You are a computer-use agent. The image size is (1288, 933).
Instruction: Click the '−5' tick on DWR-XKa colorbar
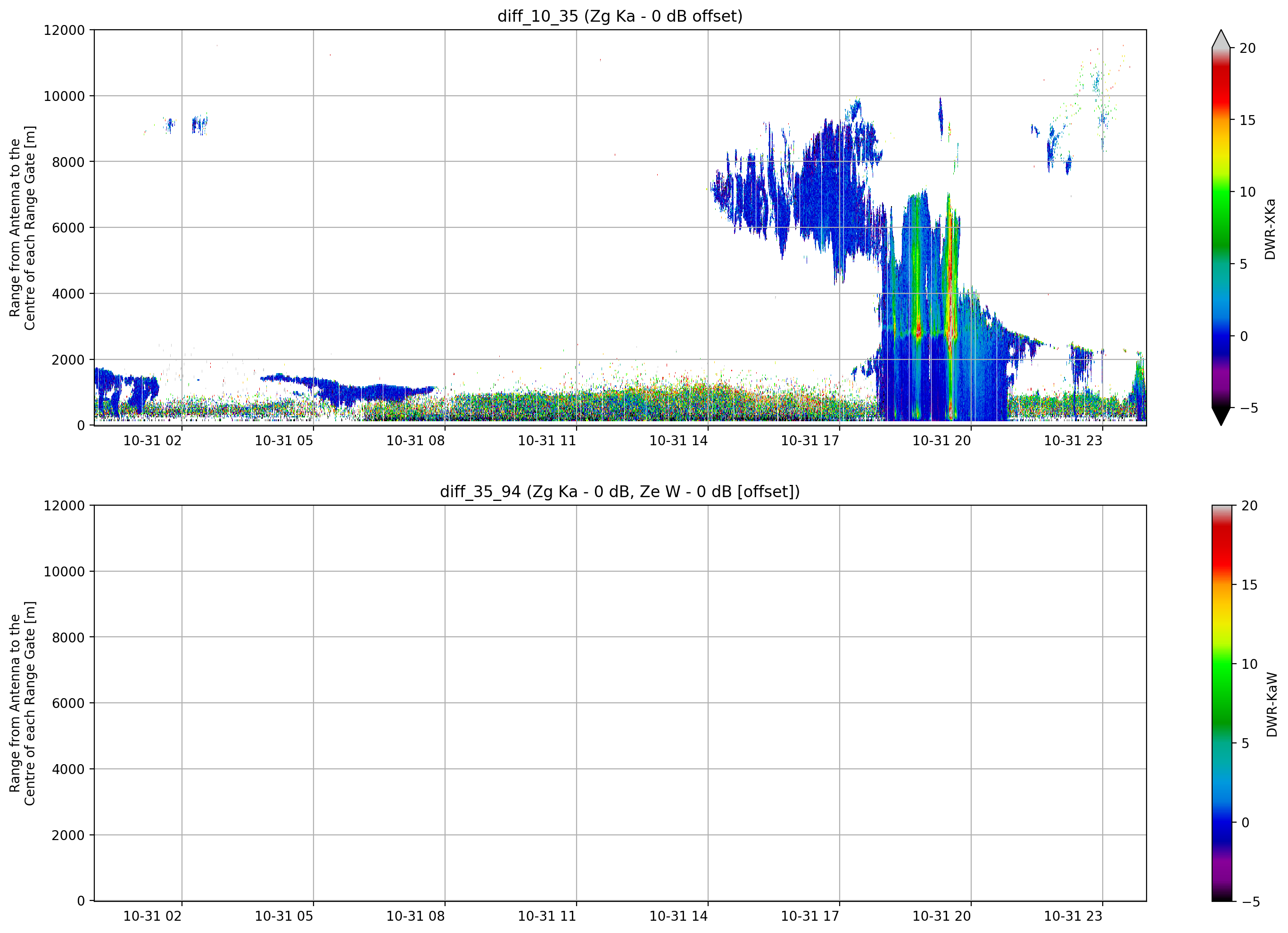pyautogui.click(x=1248, y=408)
